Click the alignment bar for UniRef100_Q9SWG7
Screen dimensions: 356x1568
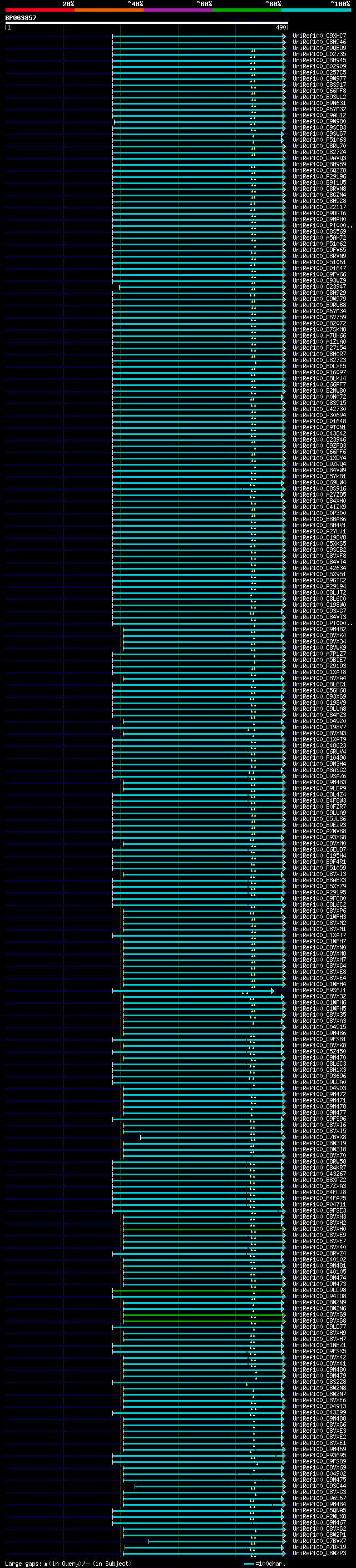198,134
